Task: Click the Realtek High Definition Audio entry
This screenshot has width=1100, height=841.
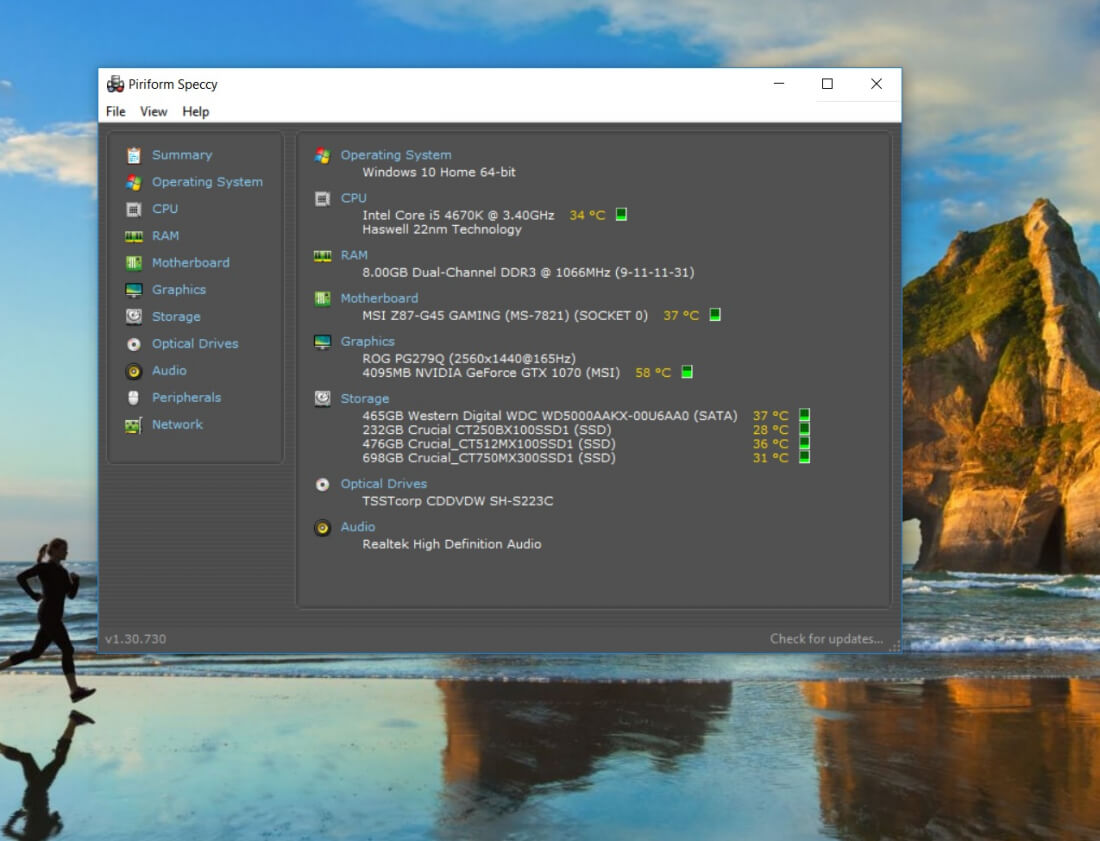Action: (x=452, y=544)
